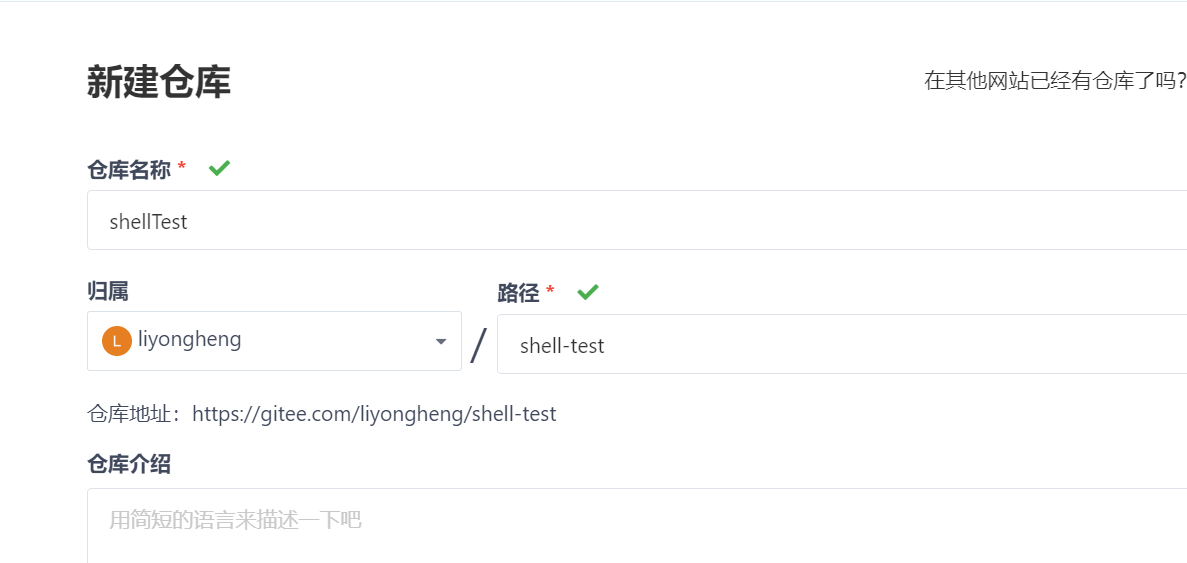Image resolution: width=1187 pixels, height=563 pixels.
Task: Click the 归属 field label
Action: click(108, 291)
